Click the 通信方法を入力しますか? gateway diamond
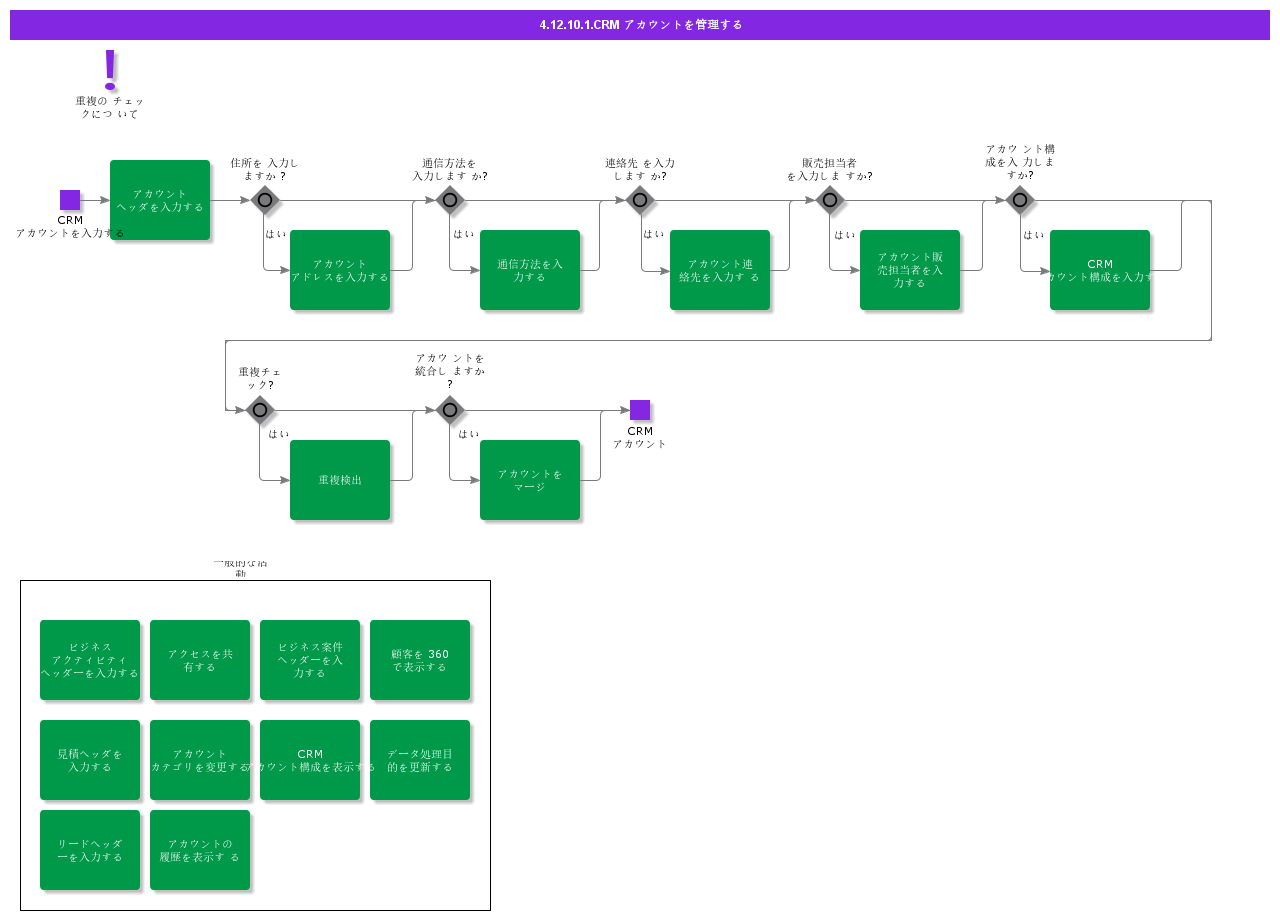 tap(450, 200)
